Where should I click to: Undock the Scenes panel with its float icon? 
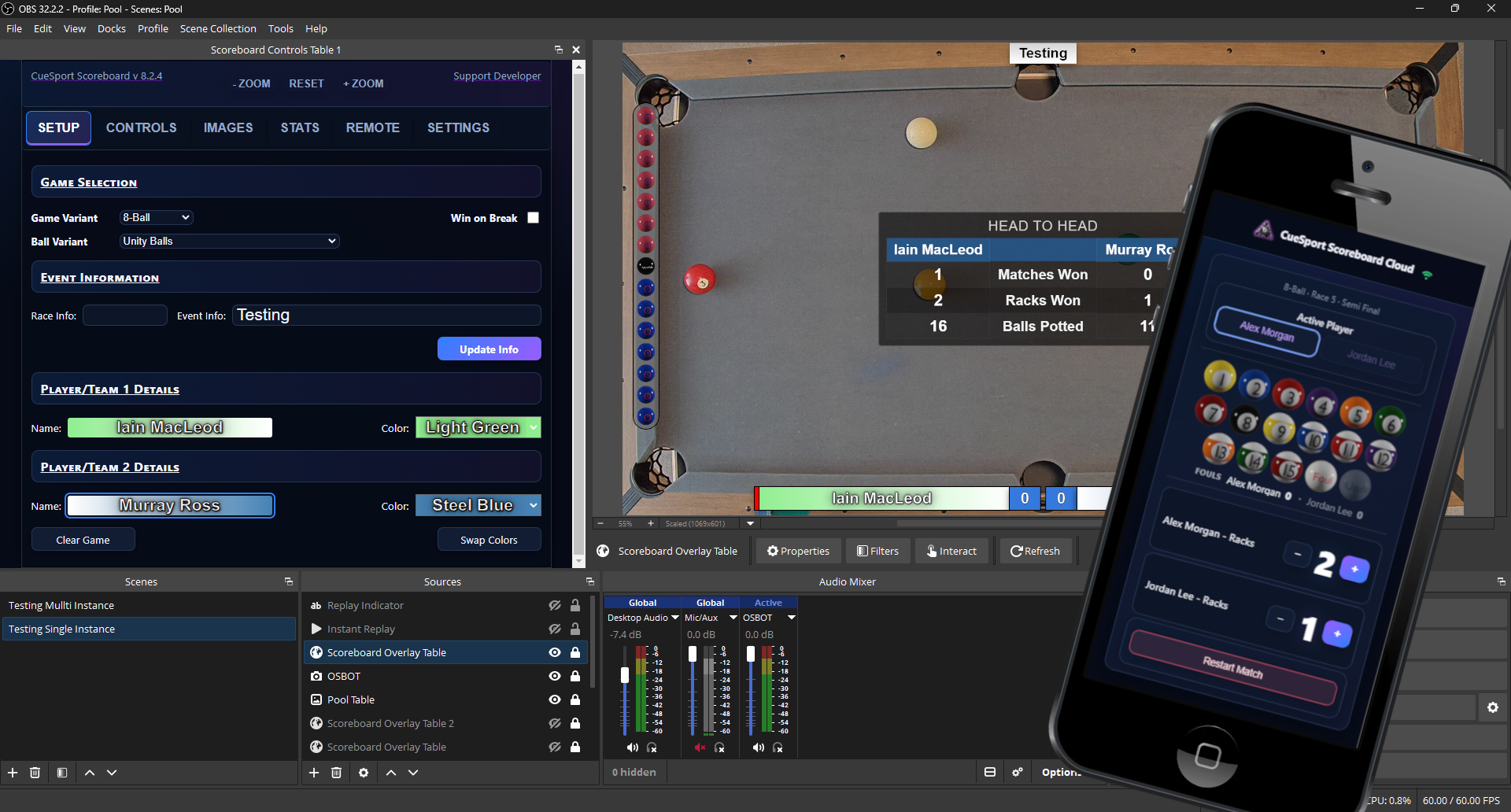(x=289, y=581)
